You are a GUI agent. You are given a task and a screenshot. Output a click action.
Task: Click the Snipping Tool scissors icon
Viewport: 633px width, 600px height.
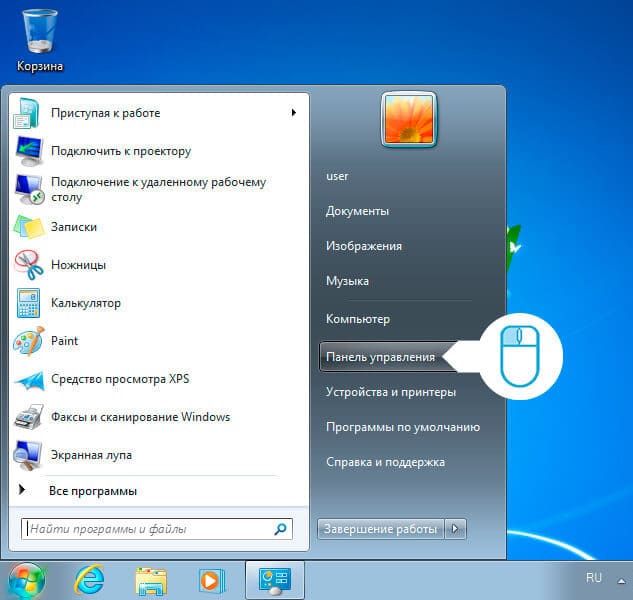coord(28,265)
